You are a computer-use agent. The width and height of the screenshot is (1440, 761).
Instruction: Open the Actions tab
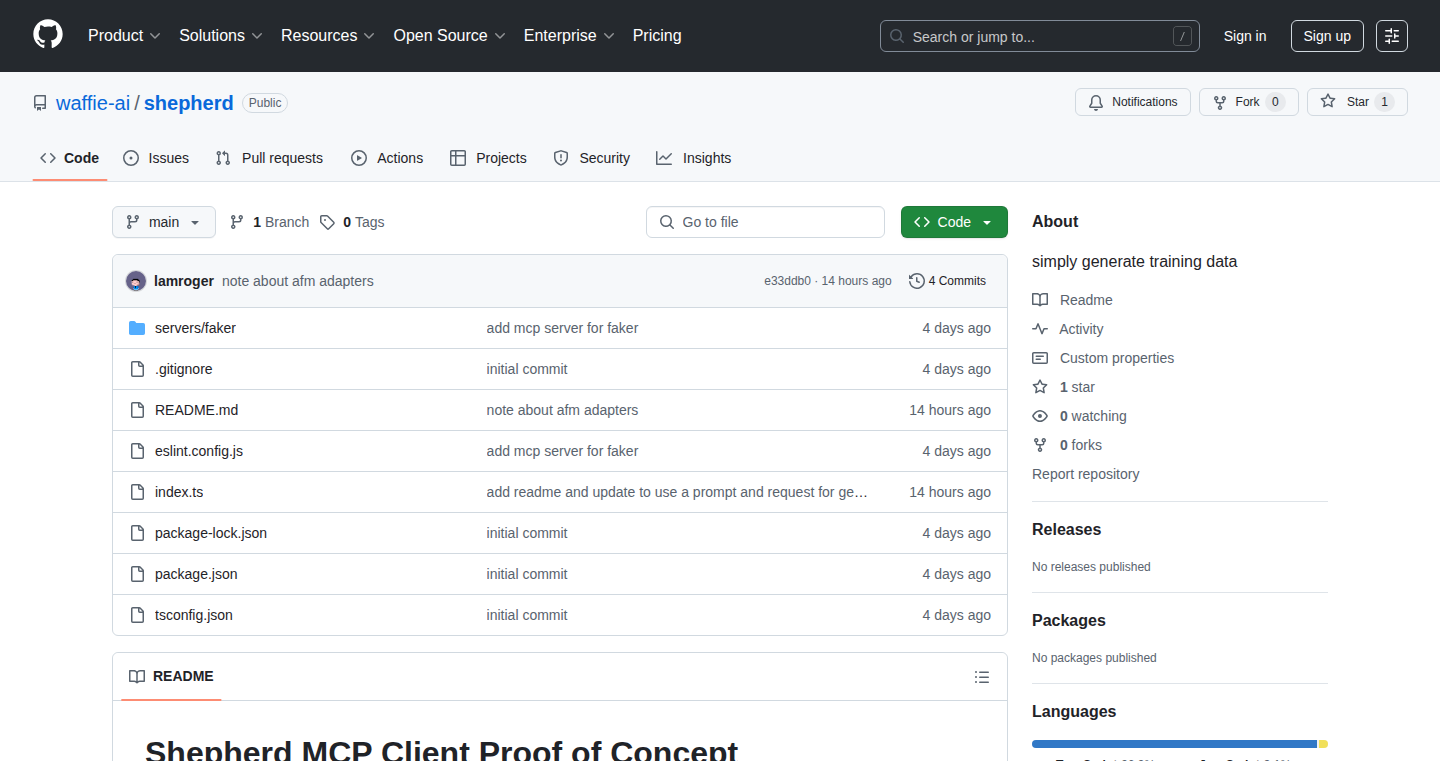387,158
